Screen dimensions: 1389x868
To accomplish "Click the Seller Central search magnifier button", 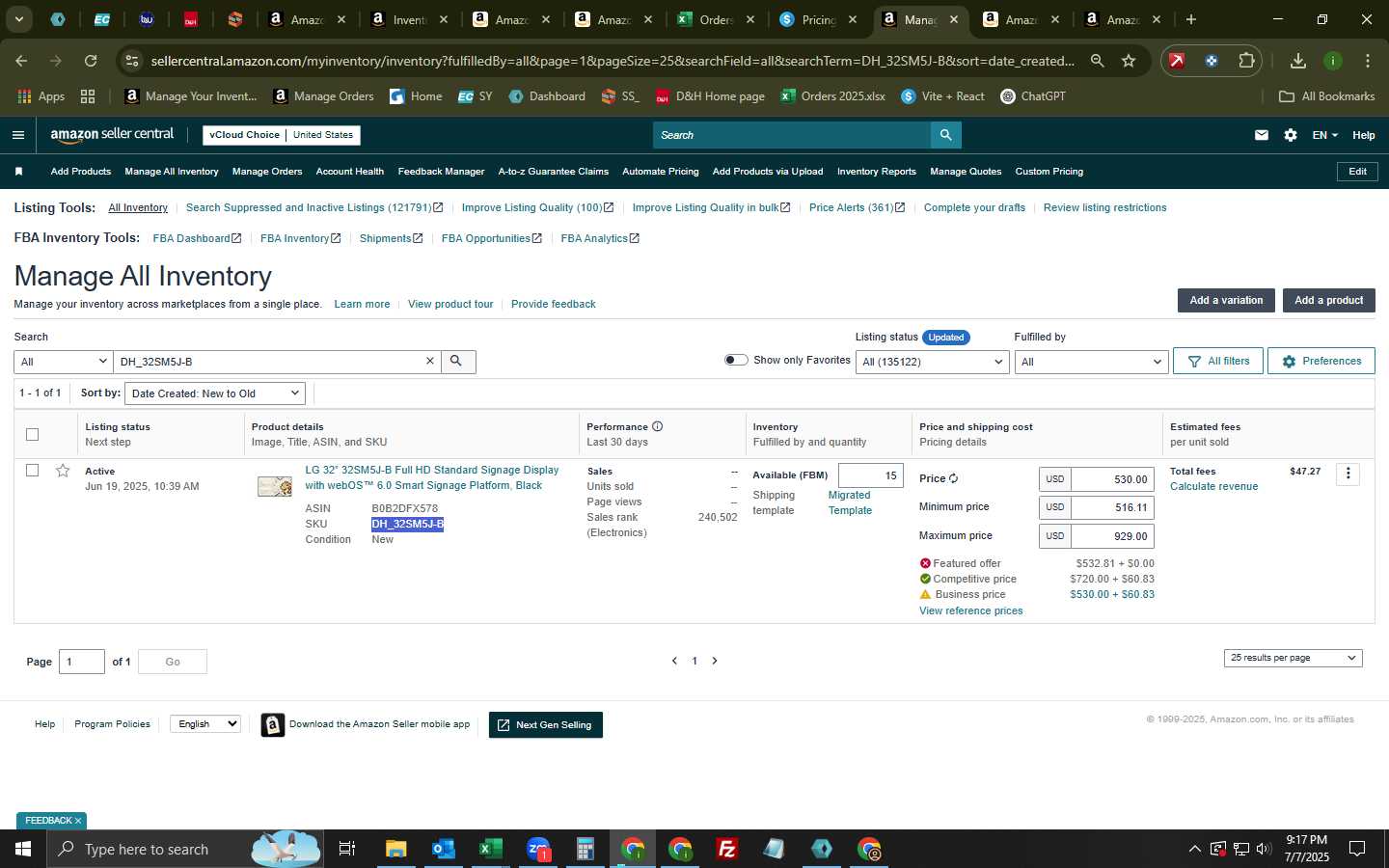I will tap(945, 135).
